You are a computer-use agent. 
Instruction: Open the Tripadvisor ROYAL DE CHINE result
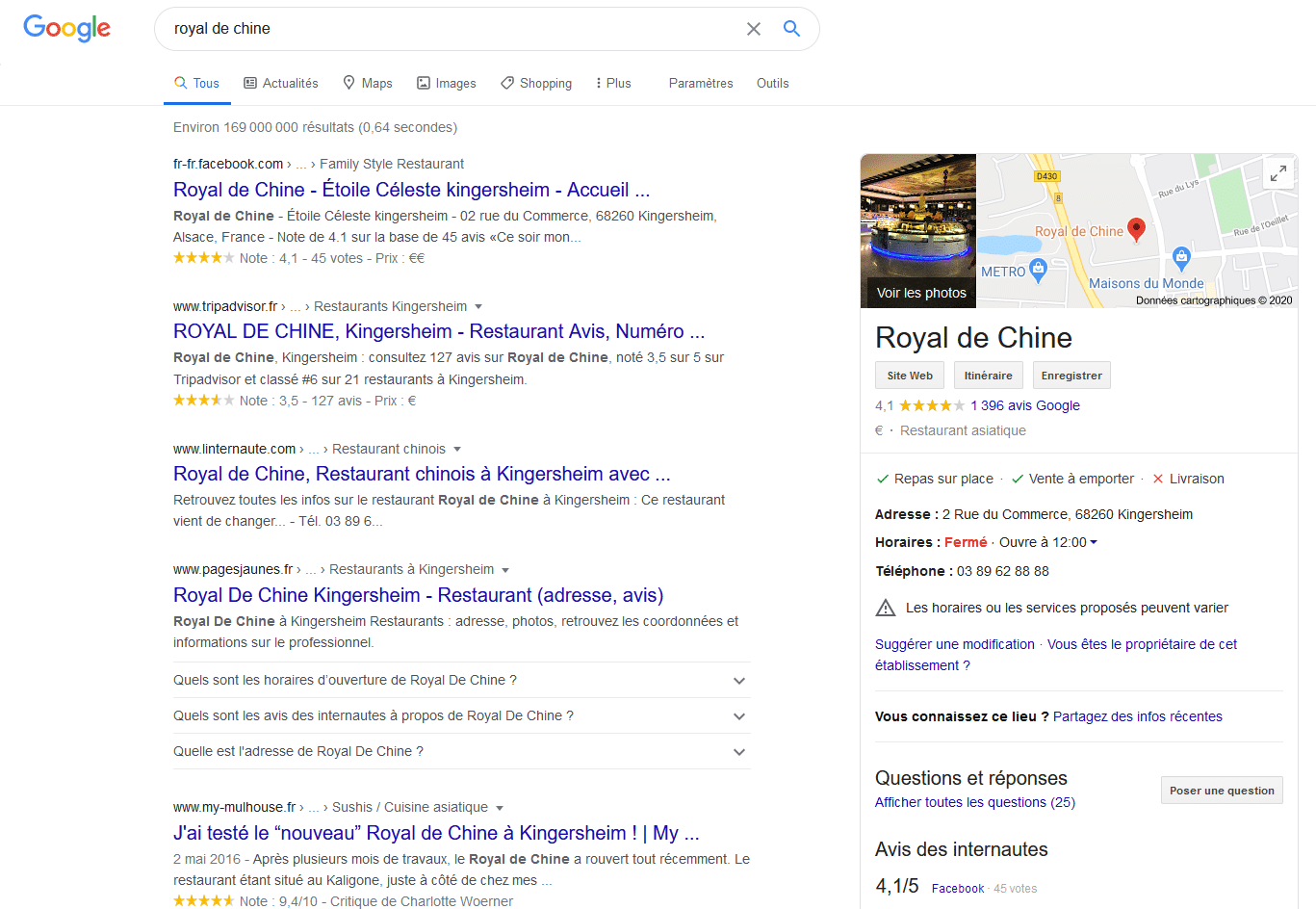click(439, 331)
